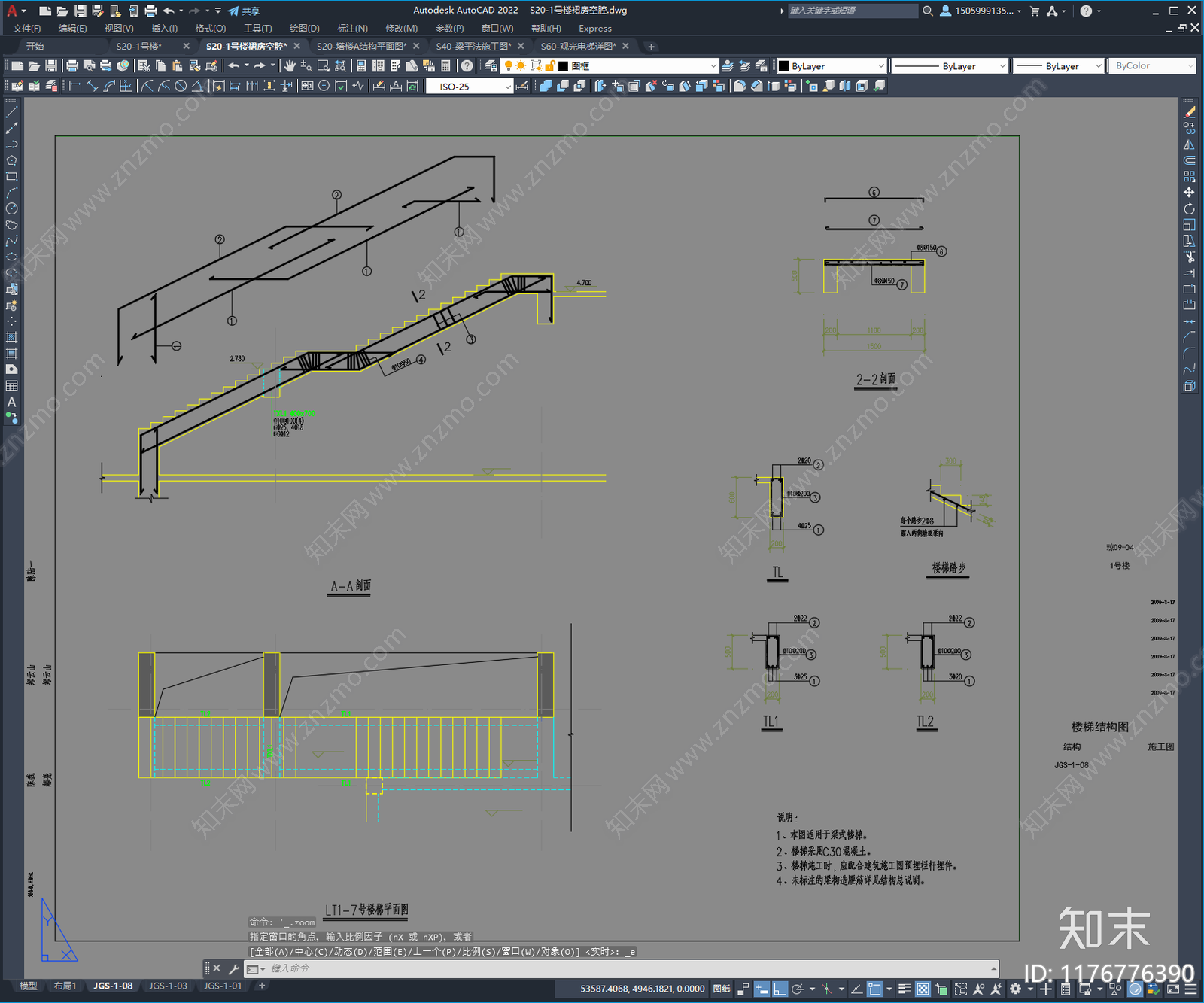This screenshot has height=1003, width=1204.
Task: Add a new layout with plus button
Action: [x=262, y=986]
